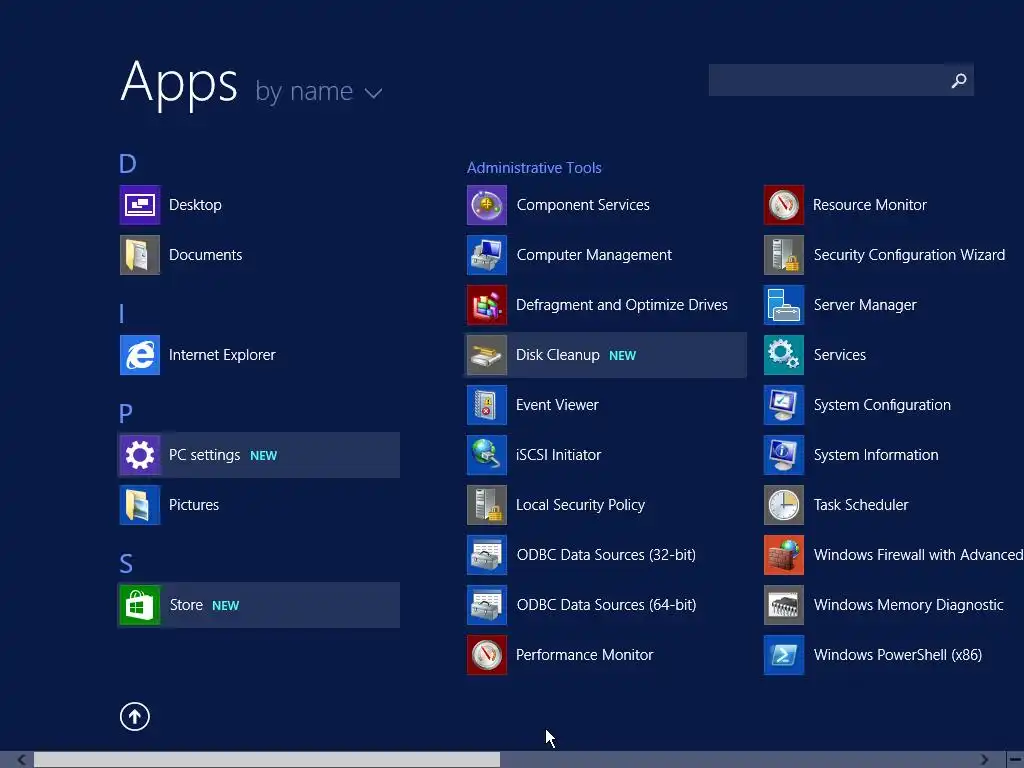Click the 'Desktop' text label
The height and width of the screenshot is (768, 1024).
pos(195,205)
